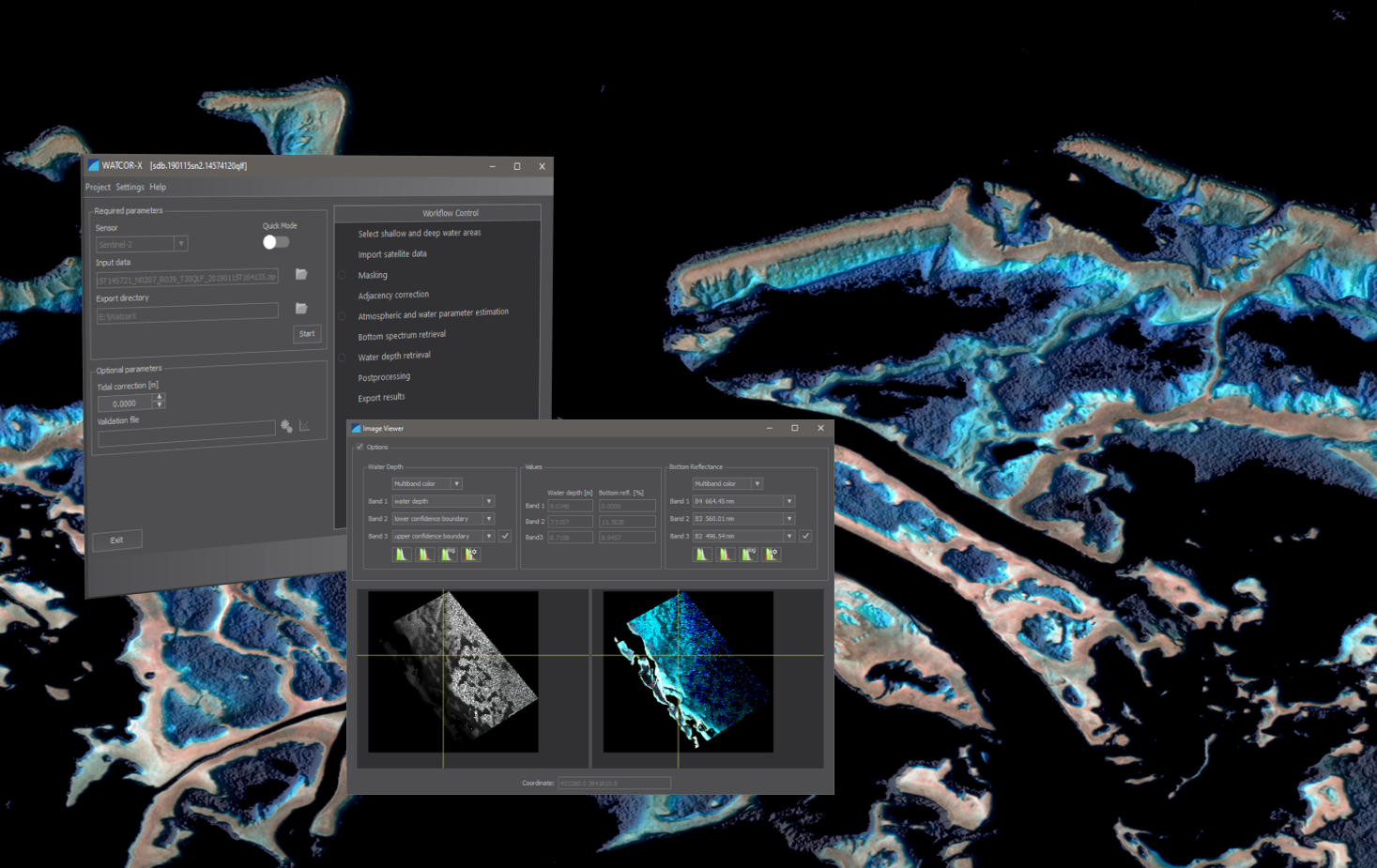Open Band 3 upper confidence boundary dropdown
Screen dimensions: 1377x868
[x=443, y=536]
